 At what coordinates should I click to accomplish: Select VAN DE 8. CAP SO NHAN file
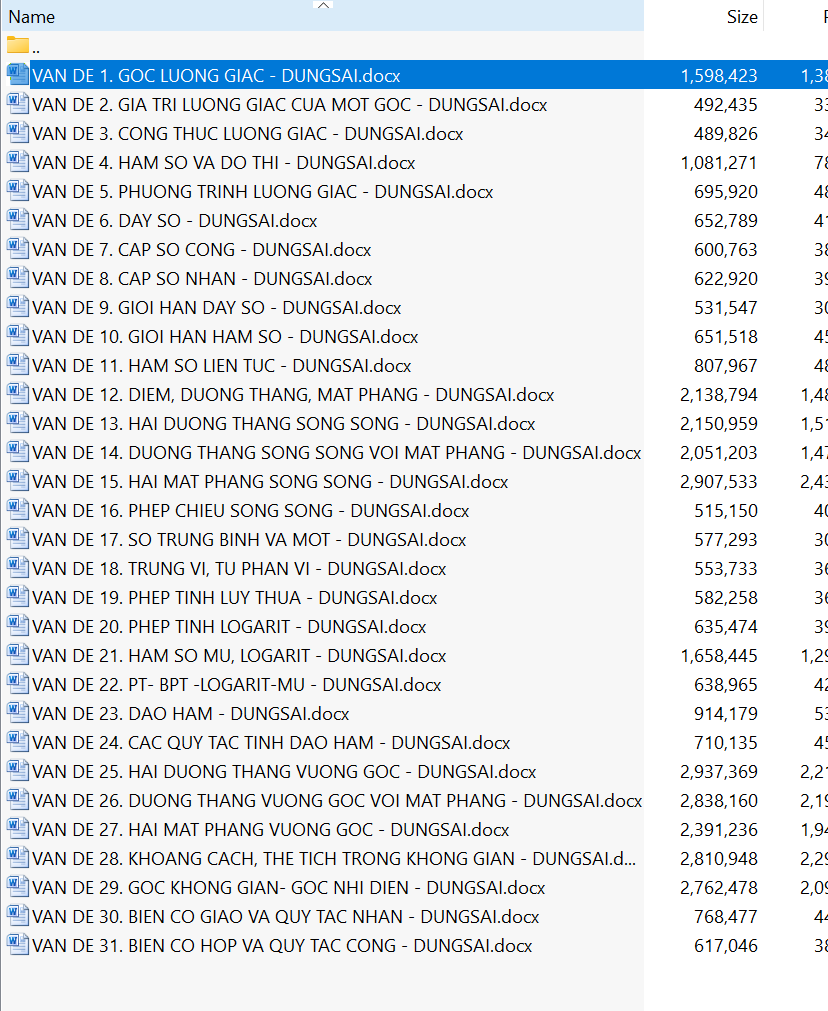[x=202, y=279]
